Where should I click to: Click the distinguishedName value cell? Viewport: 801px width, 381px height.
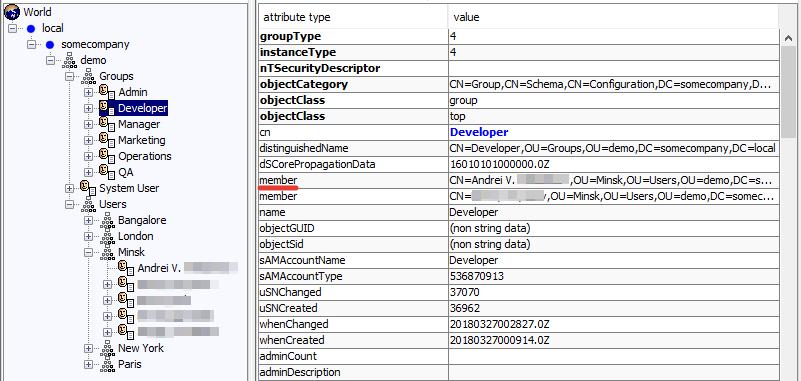[x=614, y=148]
